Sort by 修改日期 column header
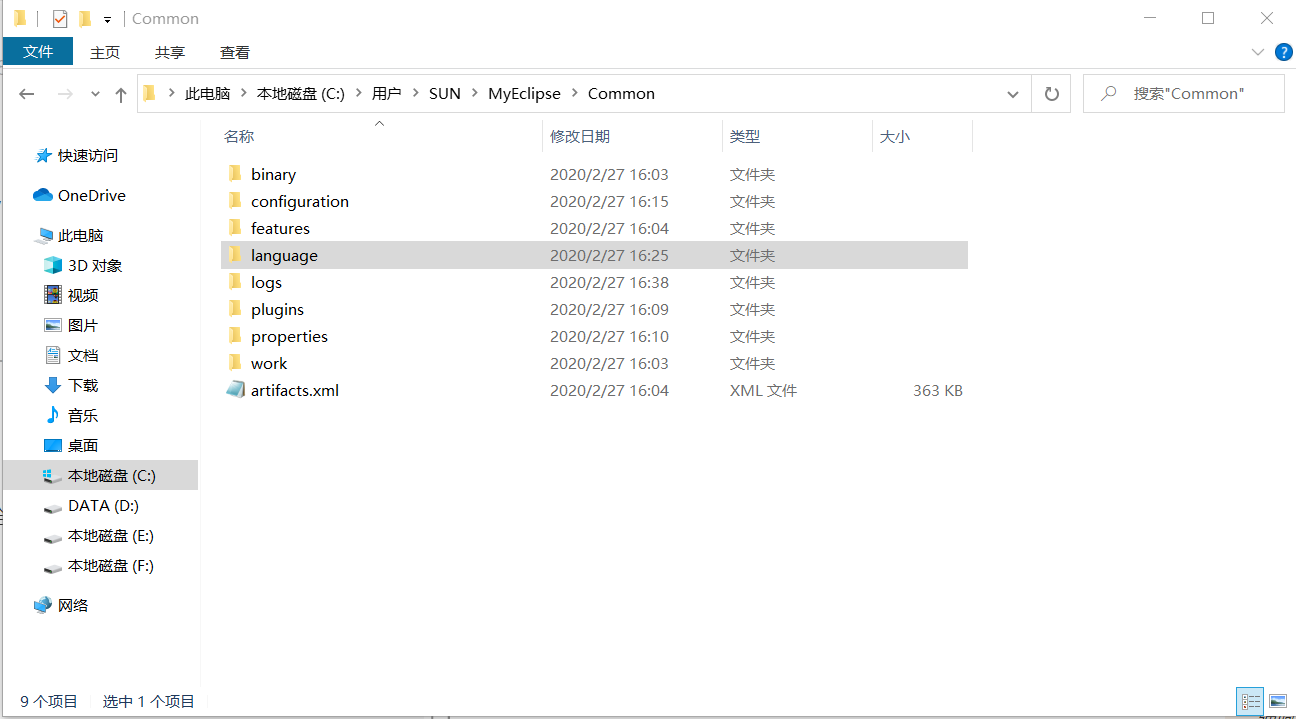This screenshot has width=1296, height=719. pyautogui.click(x=580, y=136)
